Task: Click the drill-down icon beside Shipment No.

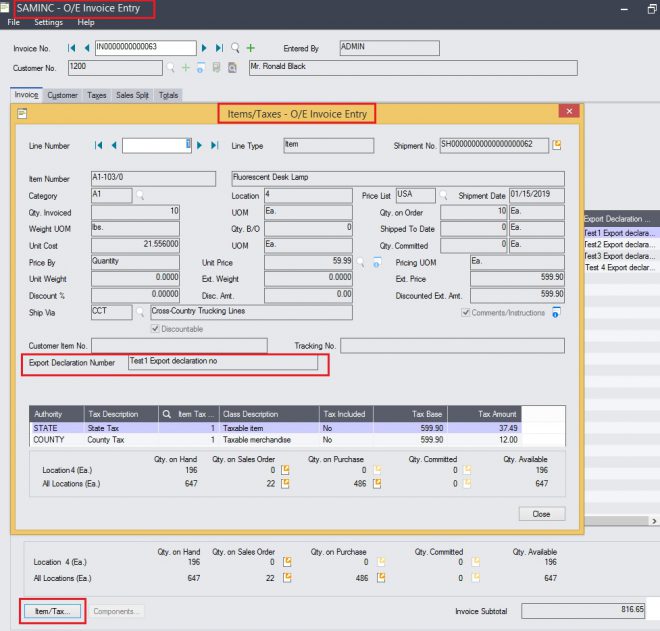Action: pos(557,145)
